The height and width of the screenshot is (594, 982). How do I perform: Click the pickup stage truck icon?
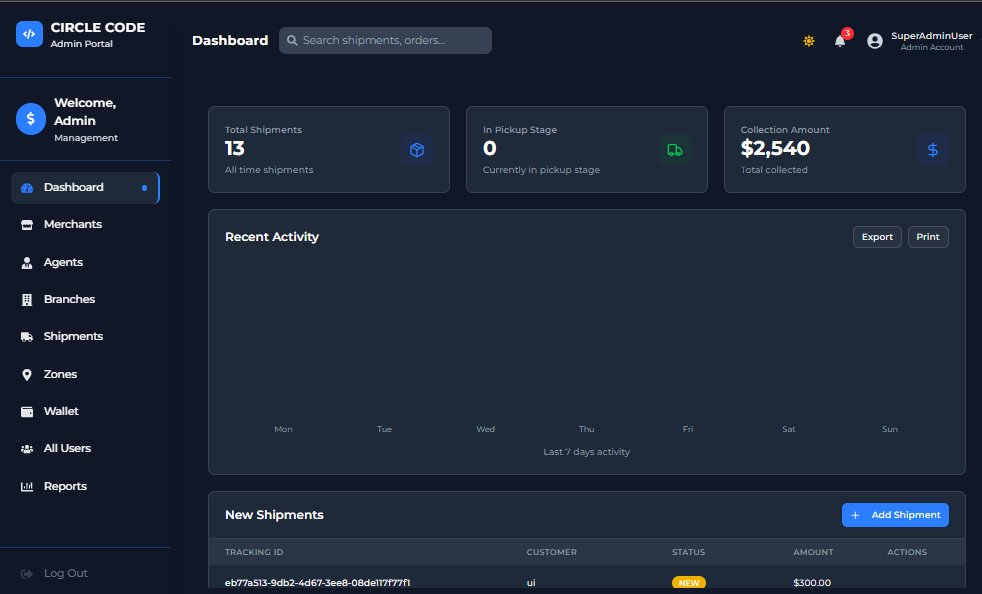675,150
